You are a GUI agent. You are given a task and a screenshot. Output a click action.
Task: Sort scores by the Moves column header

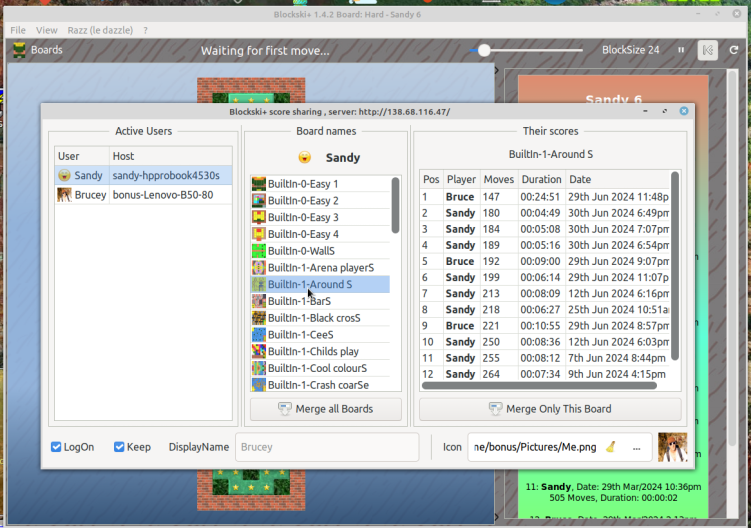(x=498, y=179)
